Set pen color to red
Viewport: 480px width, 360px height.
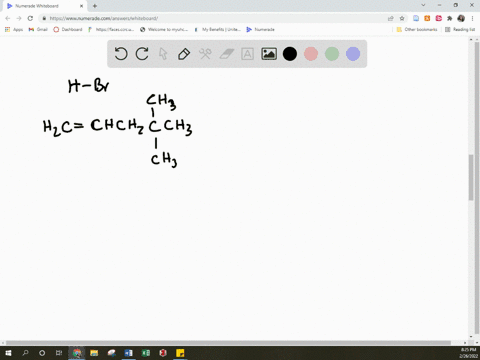[311, 54]
